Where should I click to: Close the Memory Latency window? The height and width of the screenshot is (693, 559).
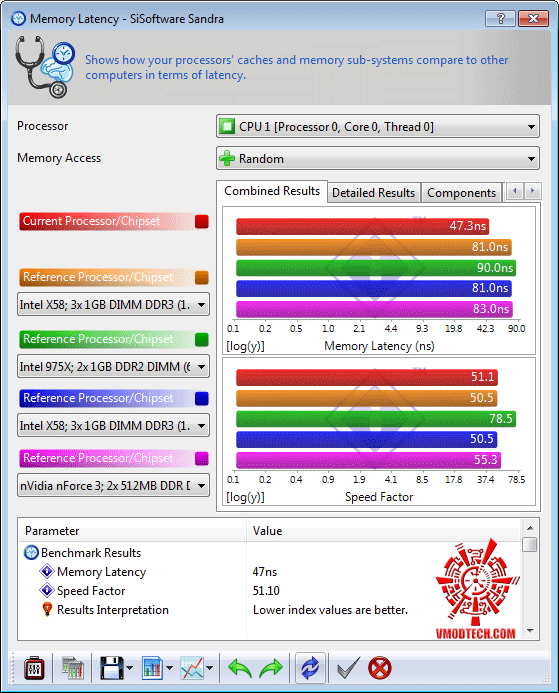[533, 19]
